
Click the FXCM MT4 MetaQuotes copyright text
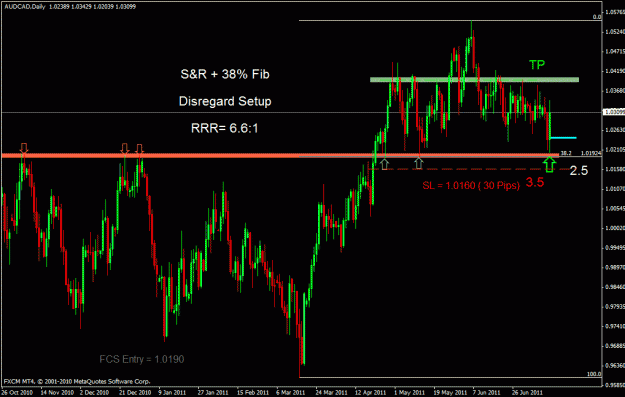pyautogui.click(x=77, y=381)
